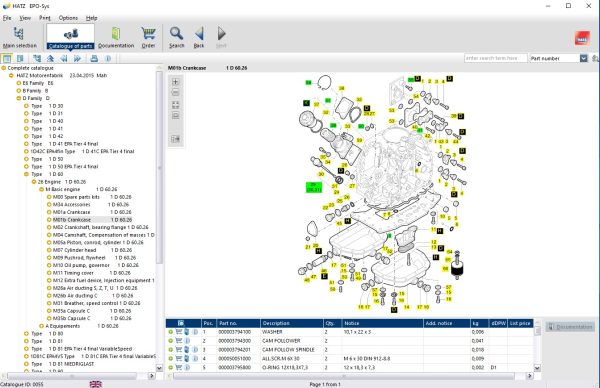Image resolution: width=600 pixels, height=388 pixels.
Task: Click the info icon in CAM FOLLOW SPINDLE row
Action: 195,349
